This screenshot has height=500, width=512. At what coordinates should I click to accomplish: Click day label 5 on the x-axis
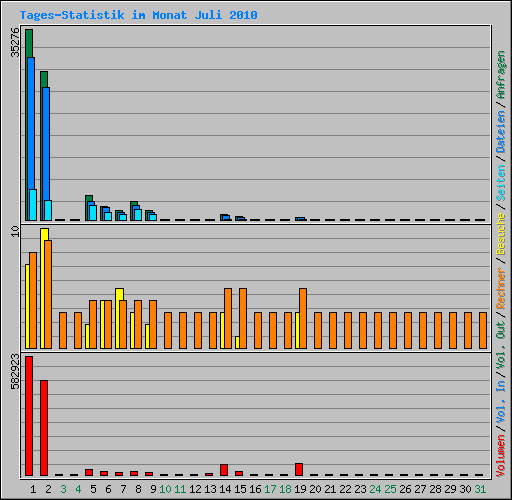coord(93,489)
